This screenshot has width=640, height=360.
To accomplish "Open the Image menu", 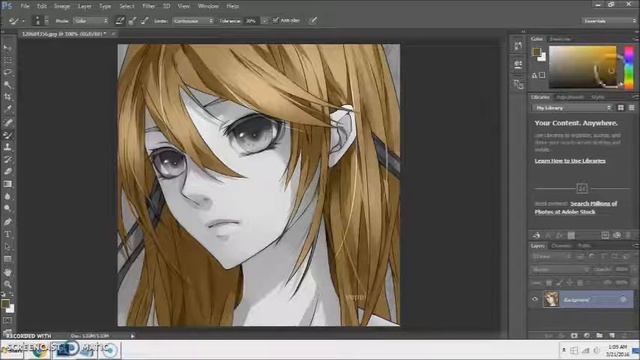I will point(62,6).
